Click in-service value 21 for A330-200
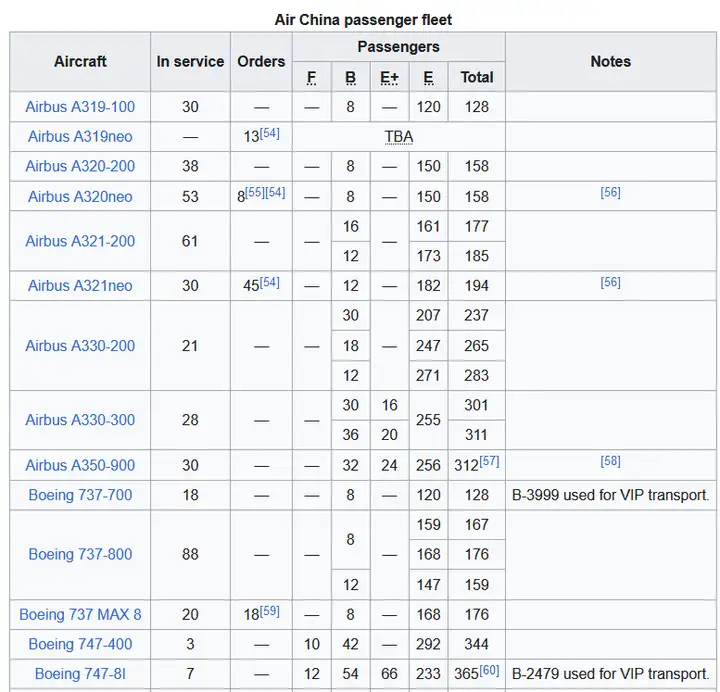This screenshot has height=692, width=720. 190,345
